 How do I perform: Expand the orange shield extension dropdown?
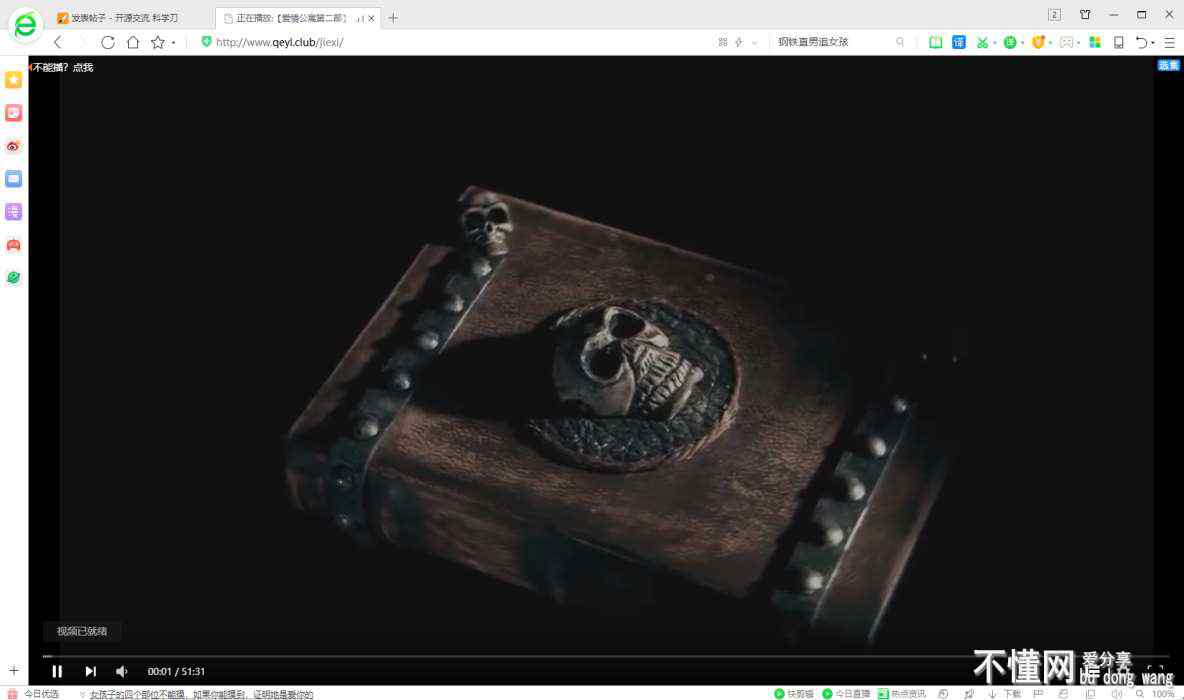click(x=1050, y=43)
